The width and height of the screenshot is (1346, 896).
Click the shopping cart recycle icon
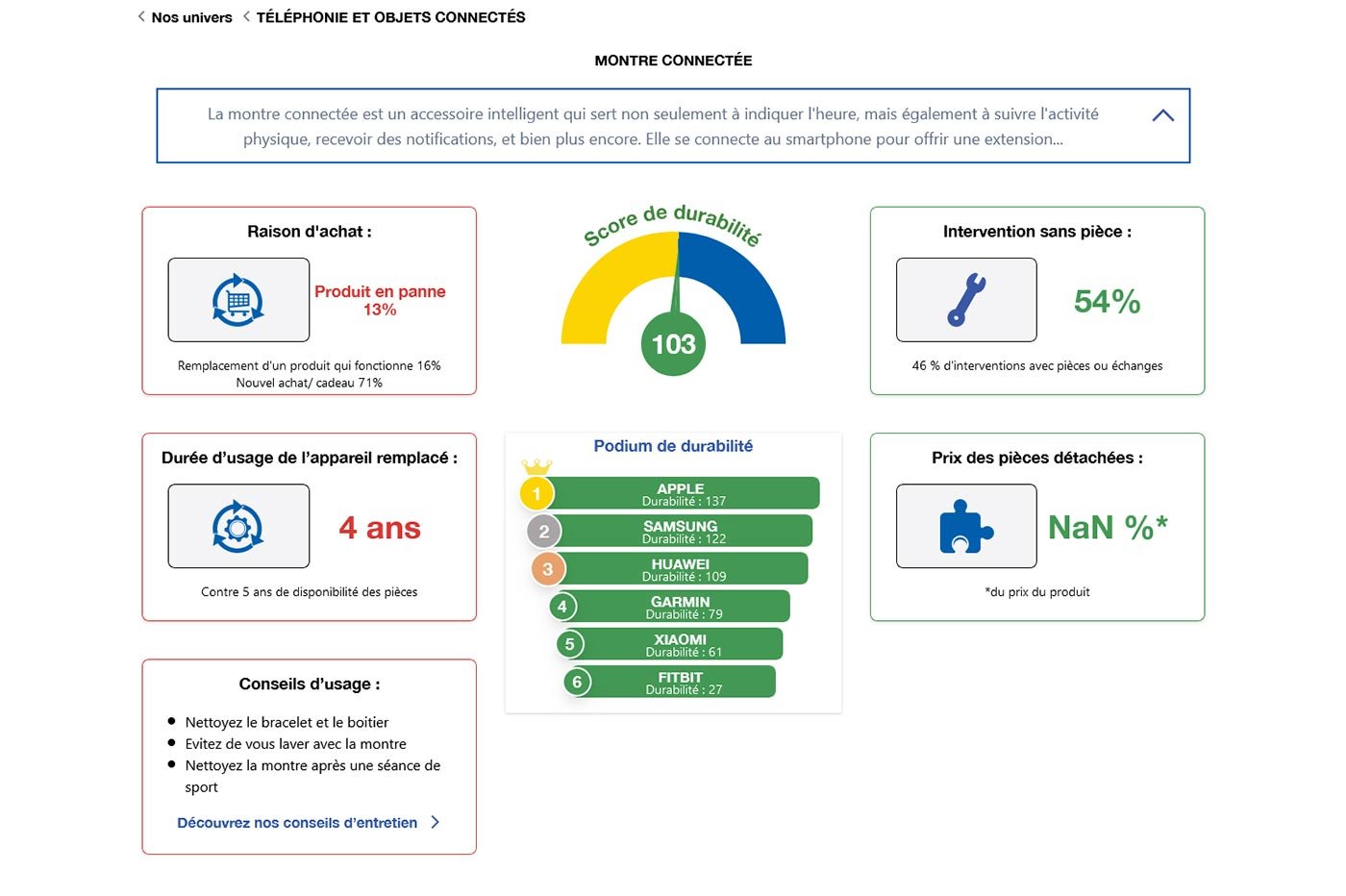click(238, 300)
